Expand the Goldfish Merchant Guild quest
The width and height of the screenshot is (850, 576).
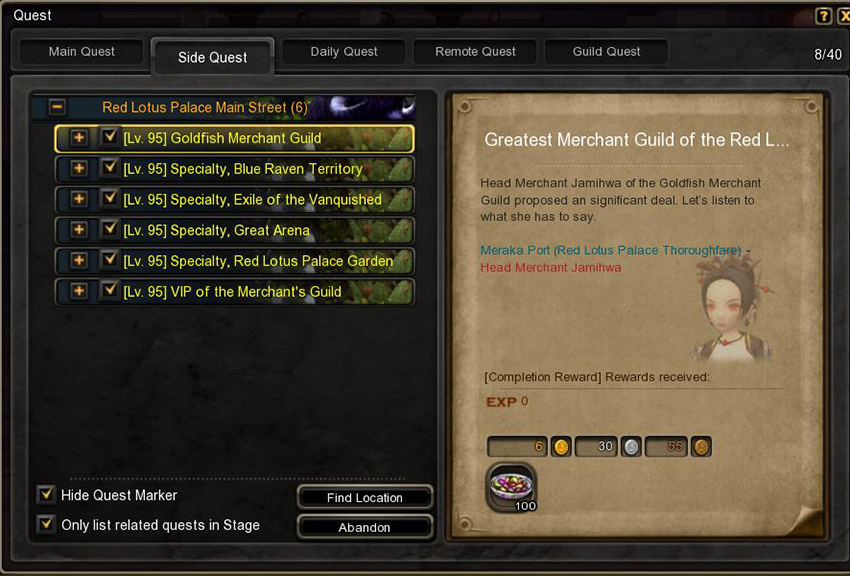79,138
